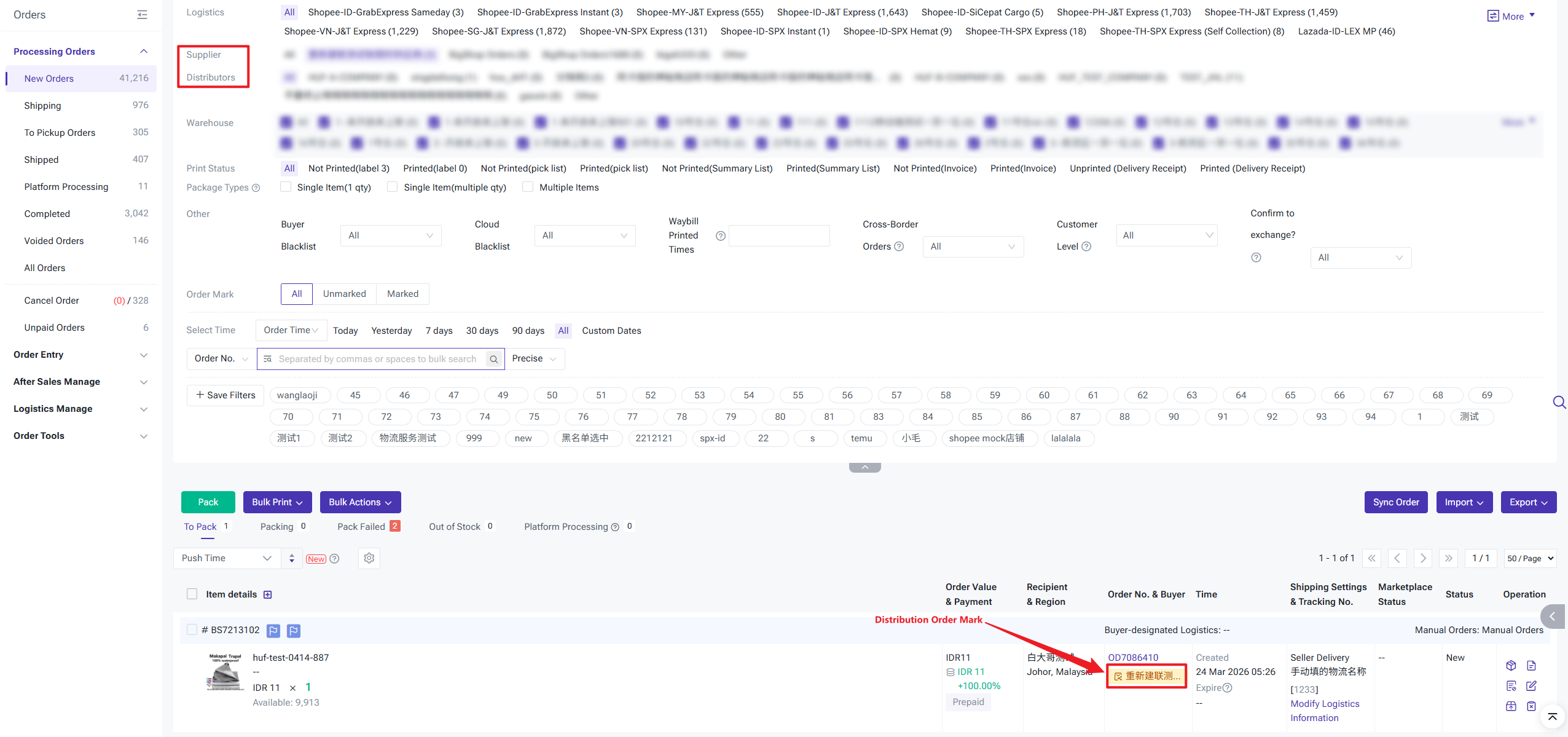Expand the Bulk Print dropdown
The width and height of the screenshot is (1568, 737).
click(277, 502)
